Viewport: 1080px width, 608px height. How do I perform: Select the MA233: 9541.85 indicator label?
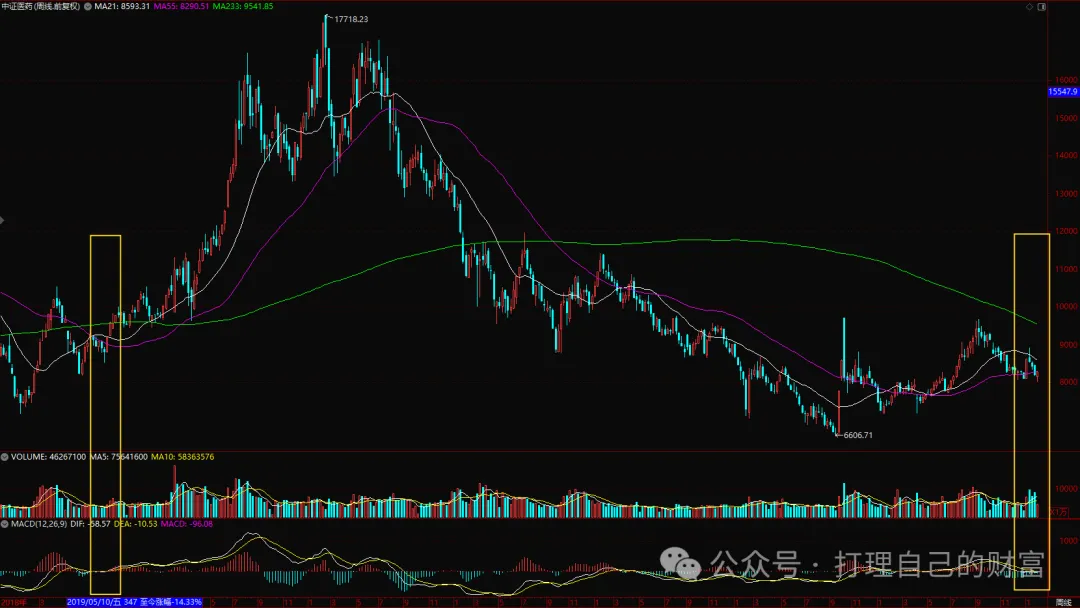click(242, 6)
